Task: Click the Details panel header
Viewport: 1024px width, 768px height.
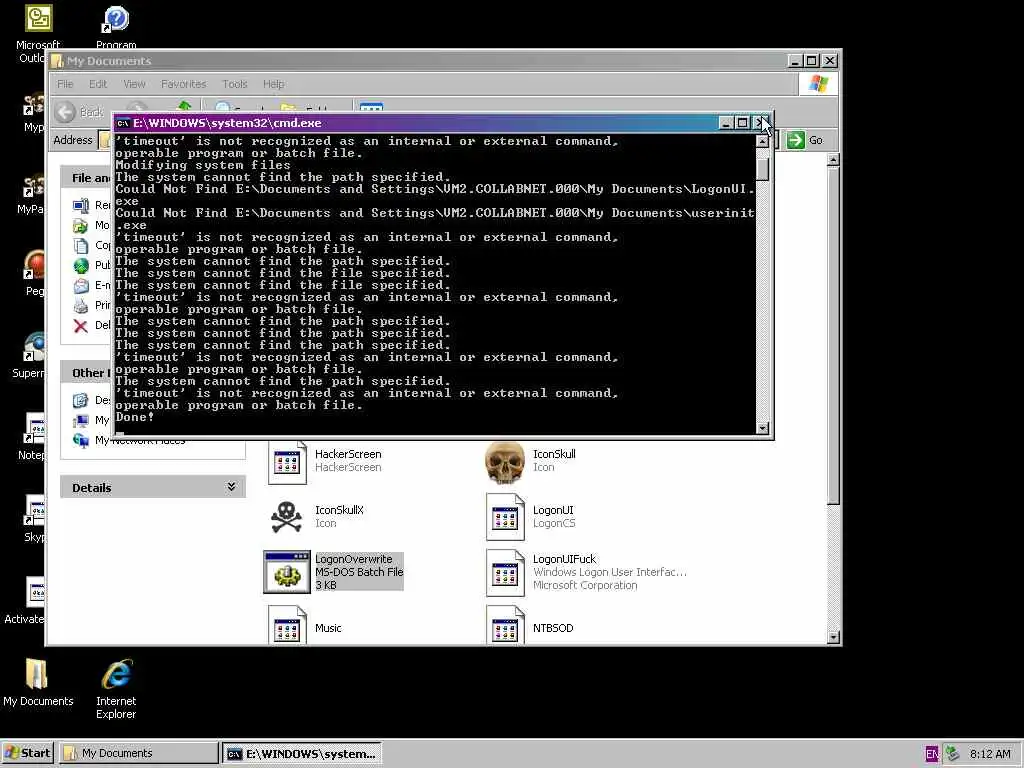Action: [x=153, y=487]
